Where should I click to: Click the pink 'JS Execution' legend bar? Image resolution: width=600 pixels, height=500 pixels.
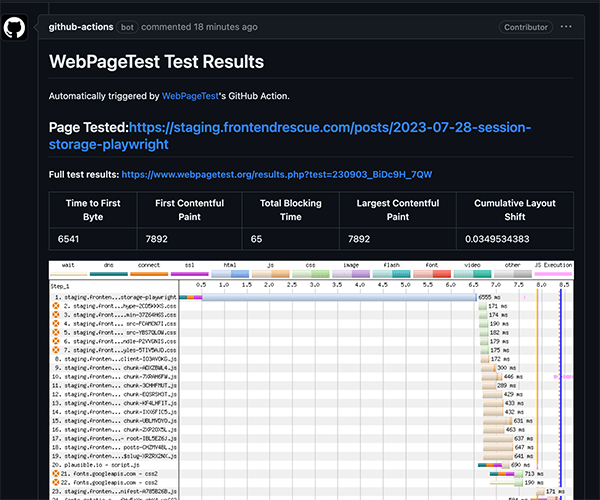click(553, 274)
